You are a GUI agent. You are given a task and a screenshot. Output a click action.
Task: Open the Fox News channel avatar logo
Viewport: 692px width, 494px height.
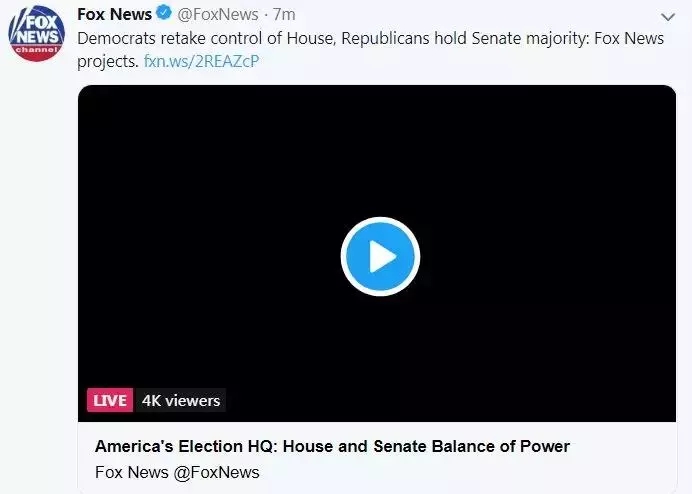point(37,34)
